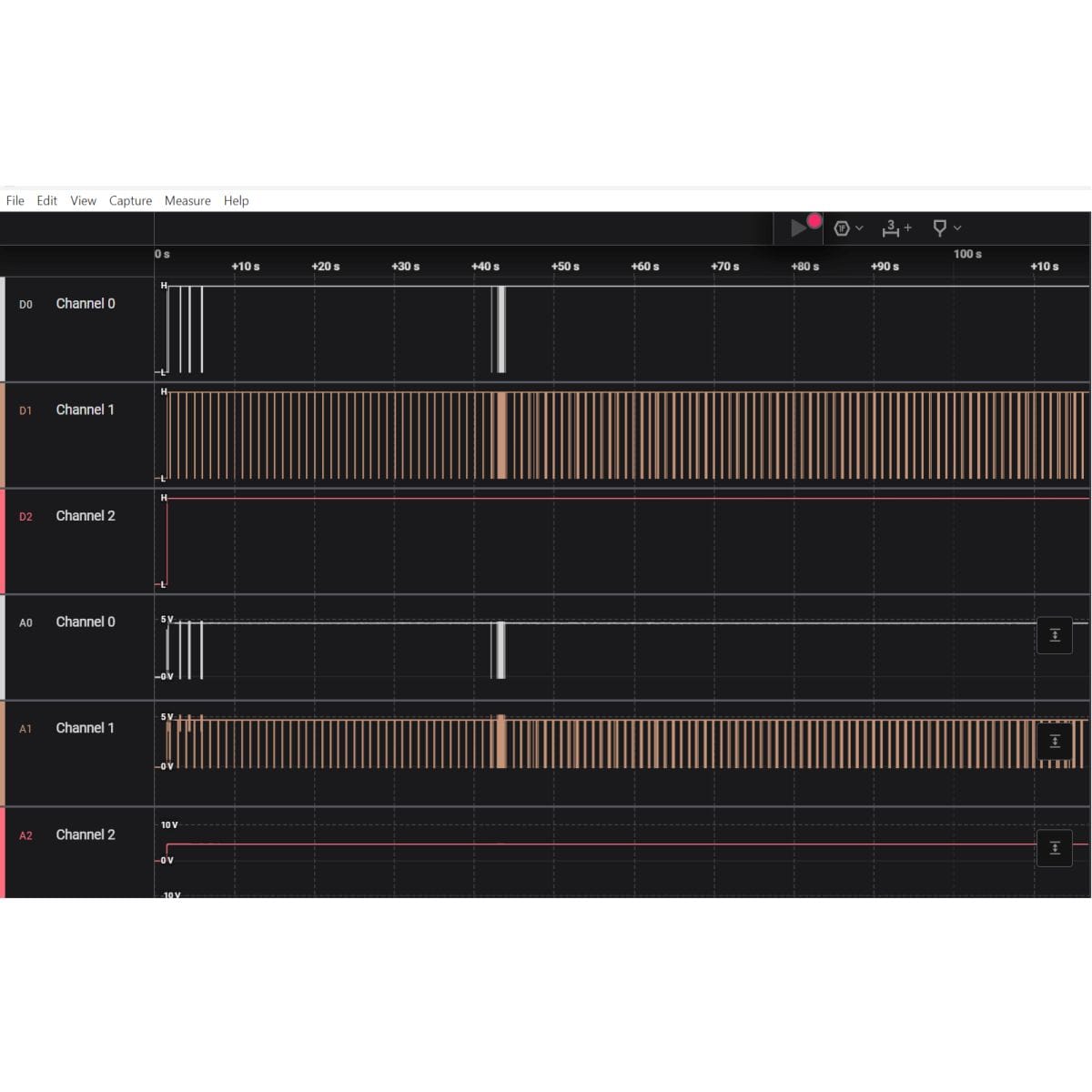Open the Measure menu
Screen dimensions: 1092x1092
click(187, 200)
